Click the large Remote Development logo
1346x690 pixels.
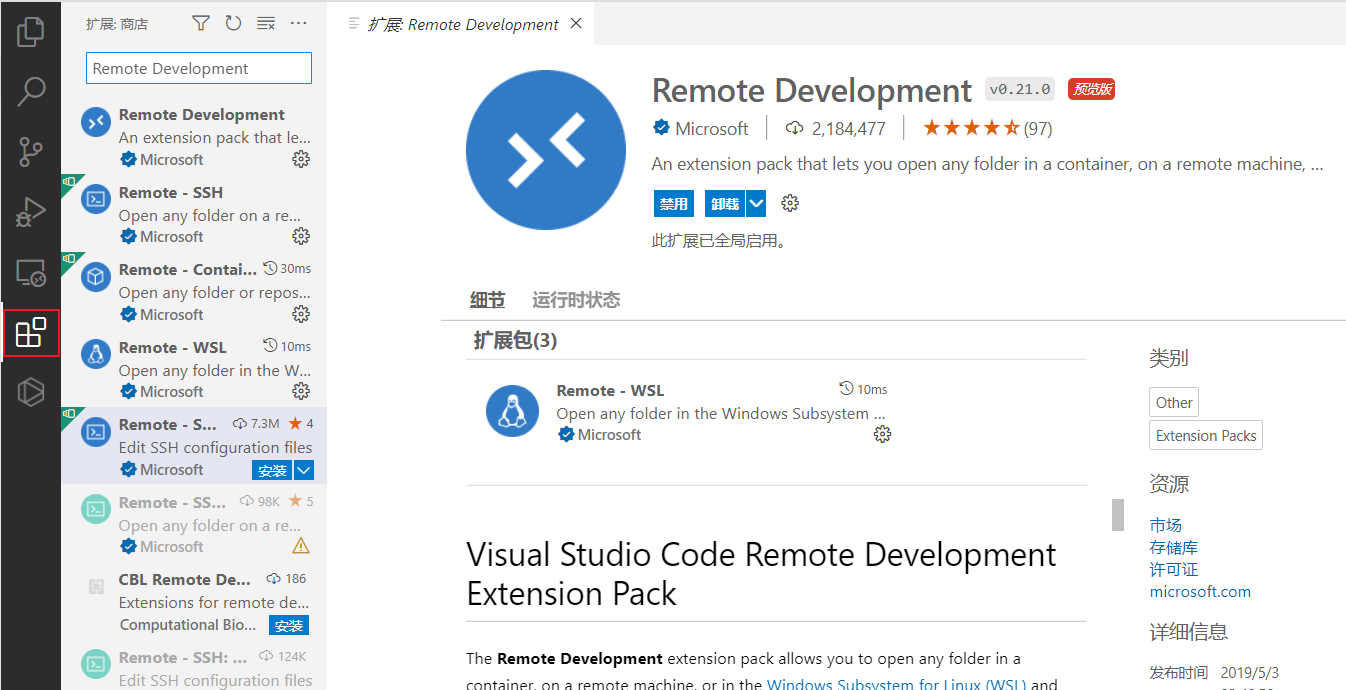(x=546, y=150)
